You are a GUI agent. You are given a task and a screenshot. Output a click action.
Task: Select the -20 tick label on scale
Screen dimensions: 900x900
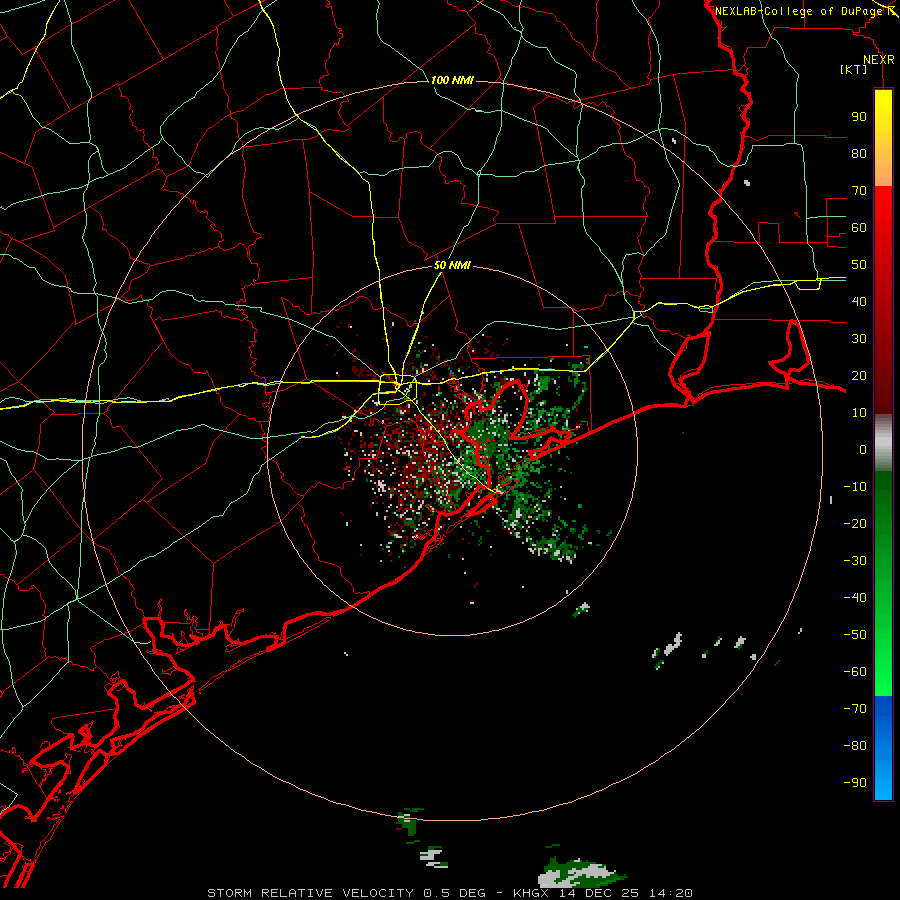pos(855,524)
